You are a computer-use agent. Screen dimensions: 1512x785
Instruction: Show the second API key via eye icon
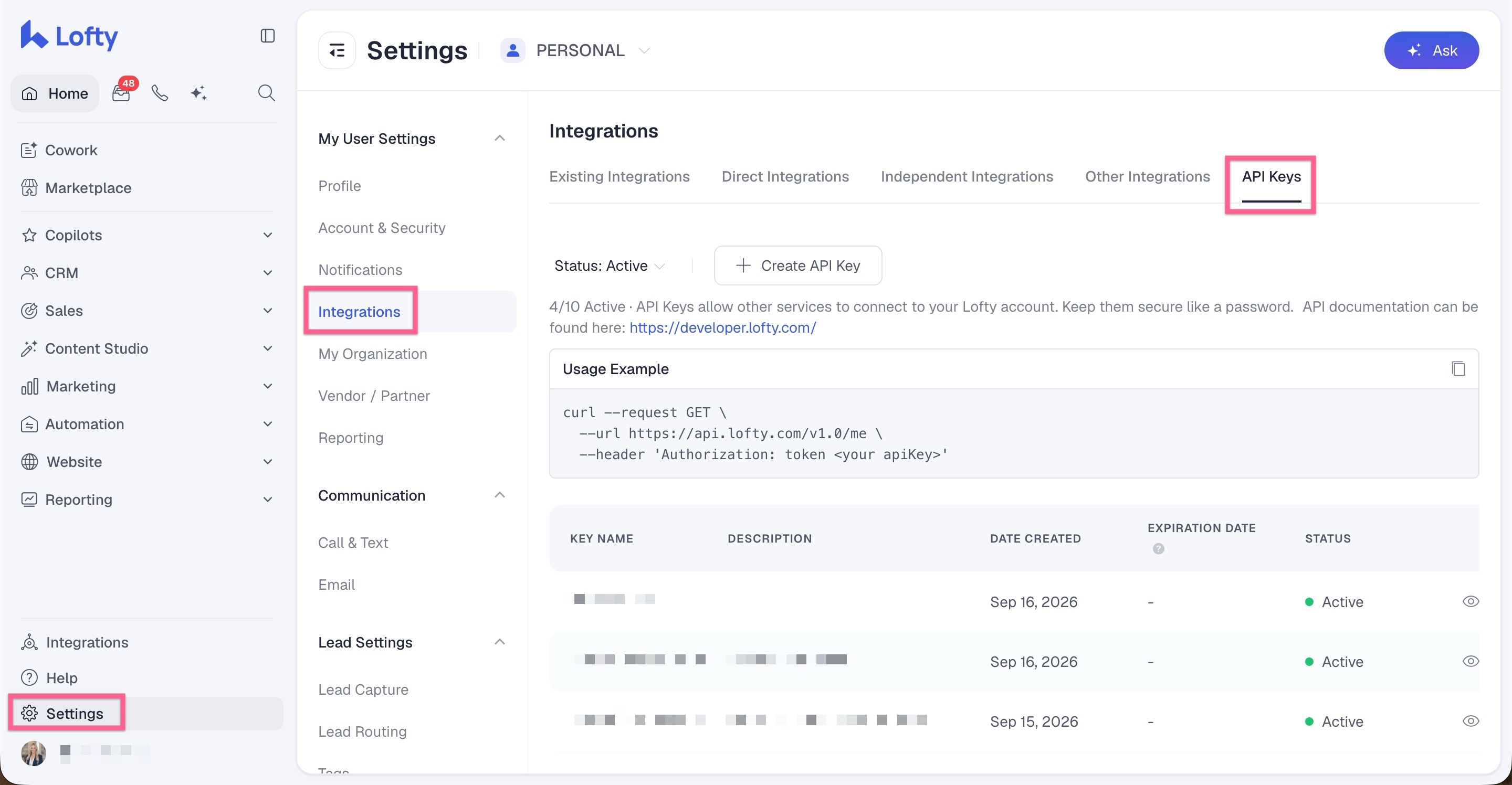[1471, 661]
